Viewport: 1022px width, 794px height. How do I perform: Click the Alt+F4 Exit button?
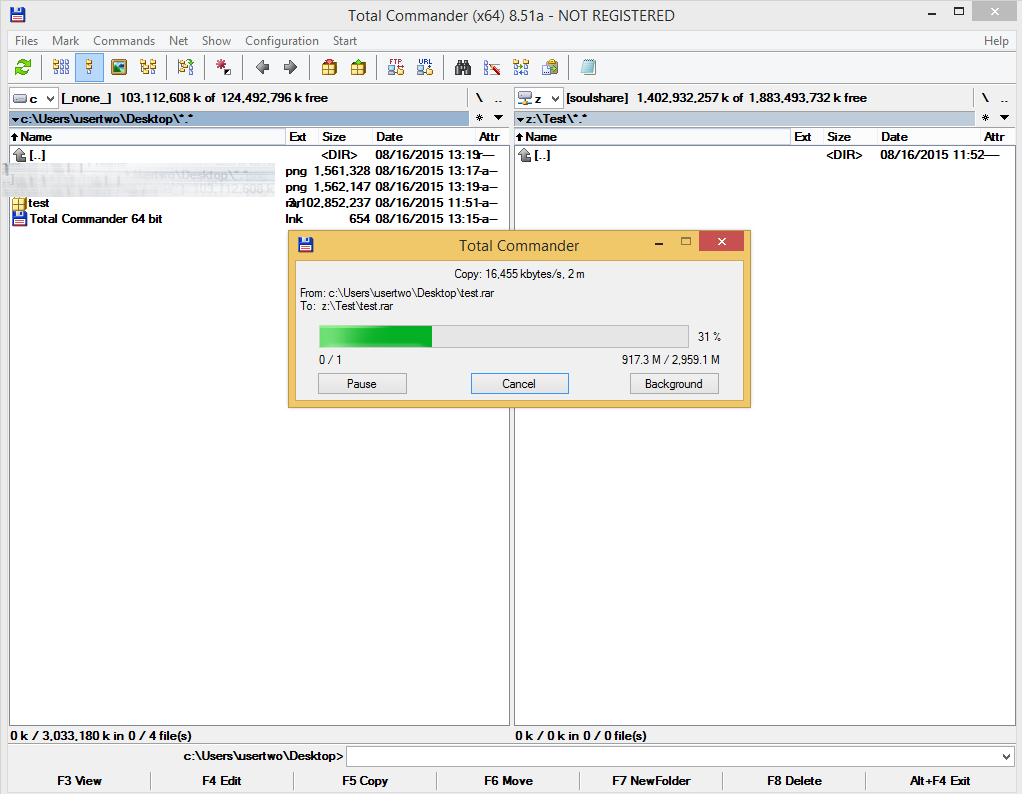click(940, 781)
